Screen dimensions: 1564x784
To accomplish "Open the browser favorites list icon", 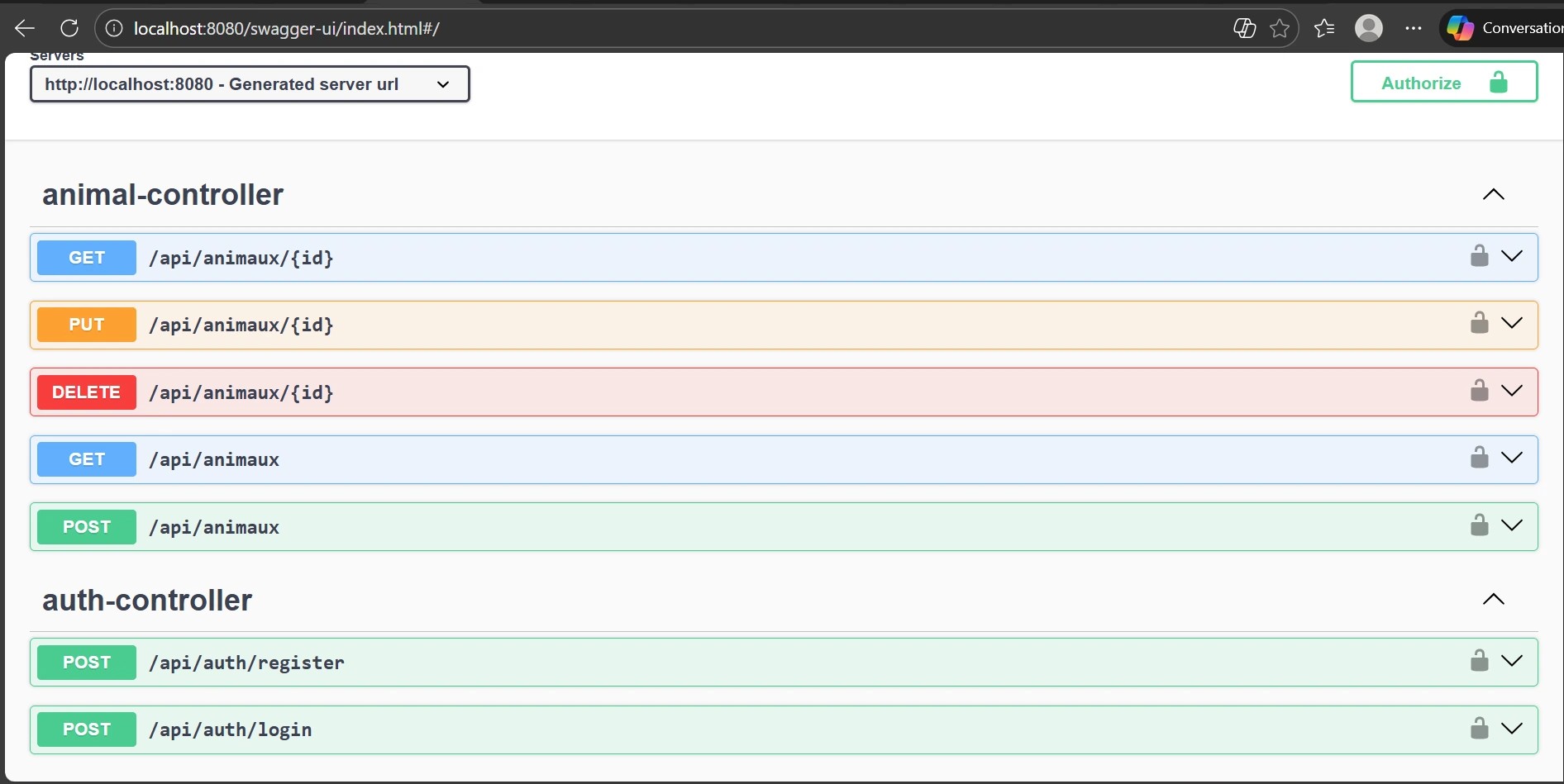I will click(x=1323, y=27).
